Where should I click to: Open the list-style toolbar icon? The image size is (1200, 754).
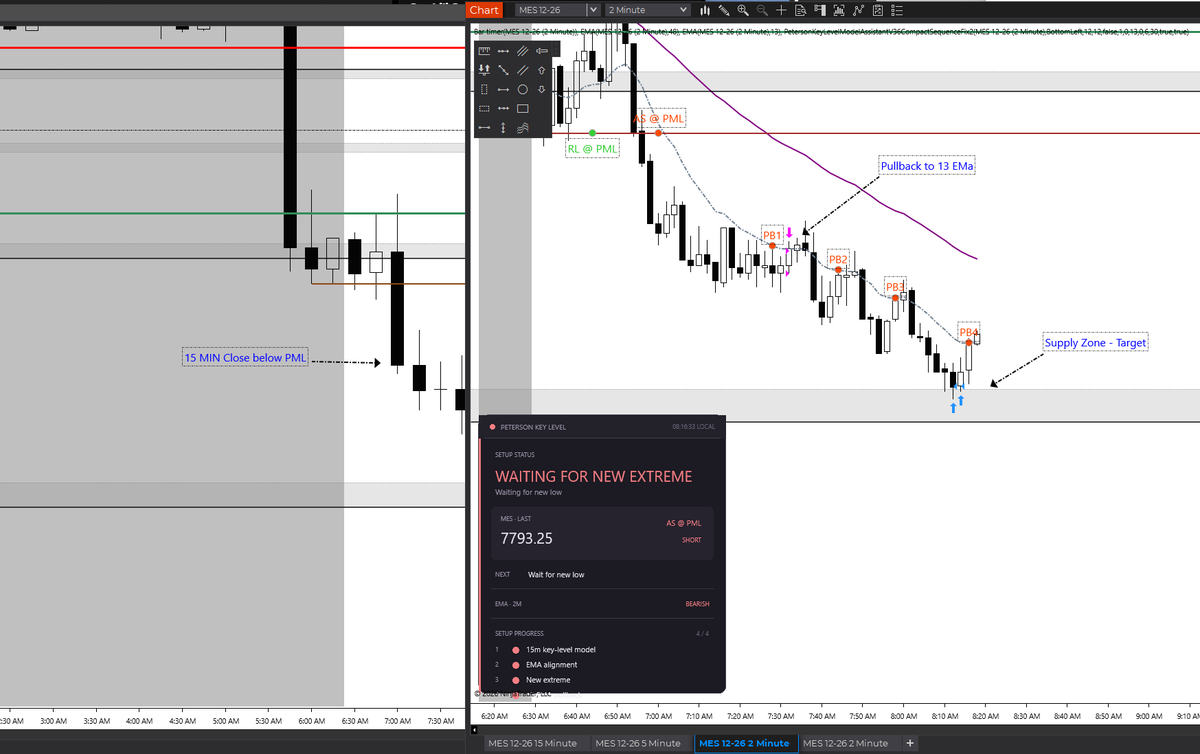click(897, 10)
